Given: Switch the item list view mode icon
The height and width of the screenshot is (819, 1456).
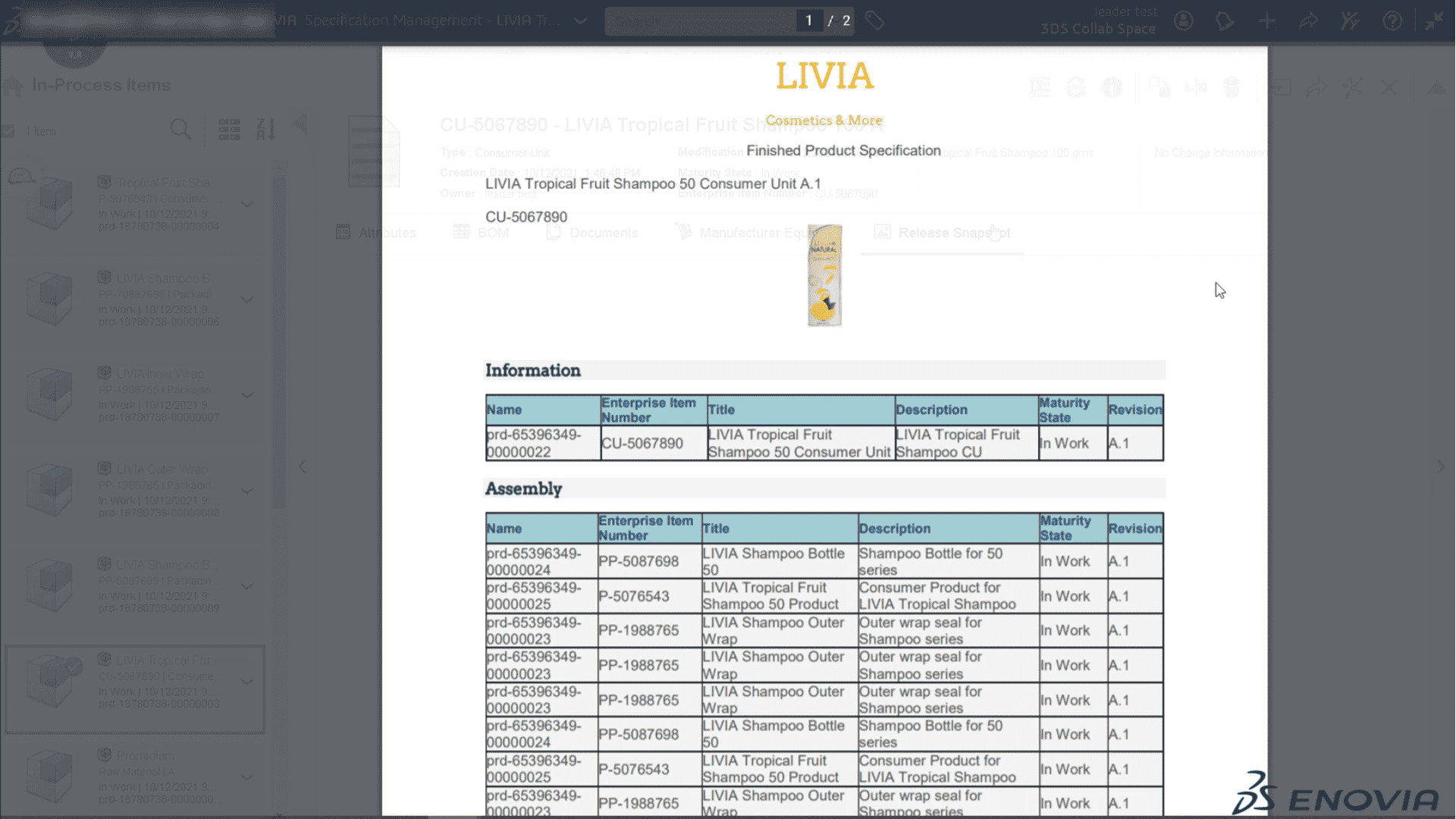Looking at the screenshot, I should point(229,130).
